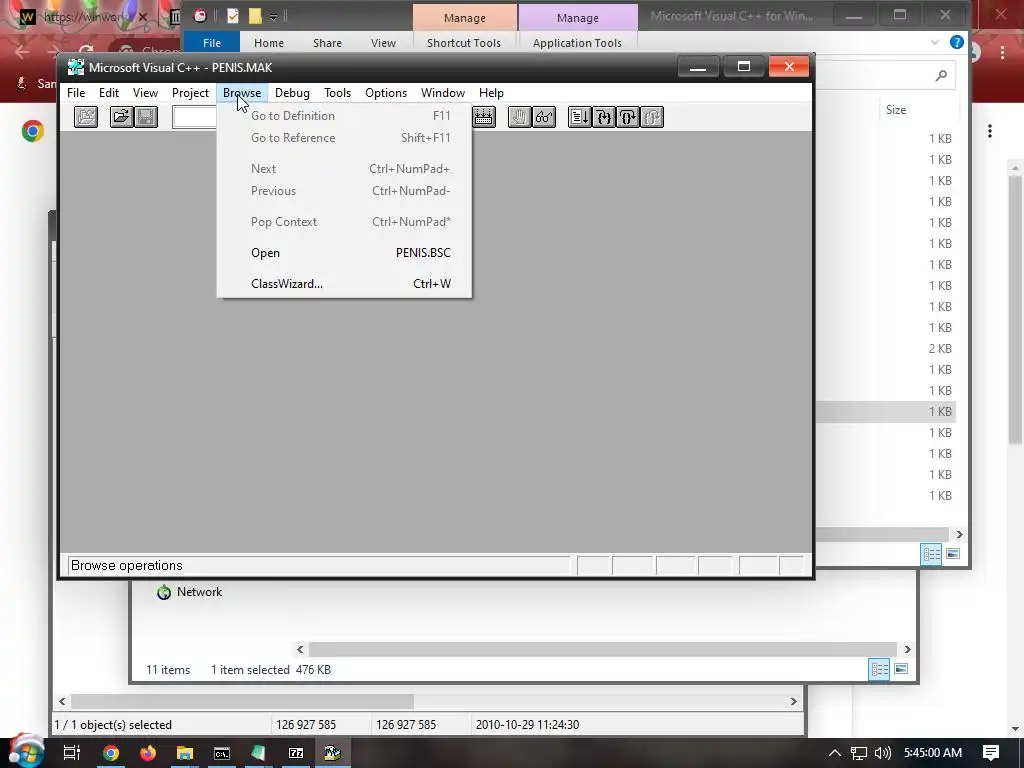Click the Build toolbar icon next to the hand
Viewport: 1024px width, 768px height.
pos(484,117)
